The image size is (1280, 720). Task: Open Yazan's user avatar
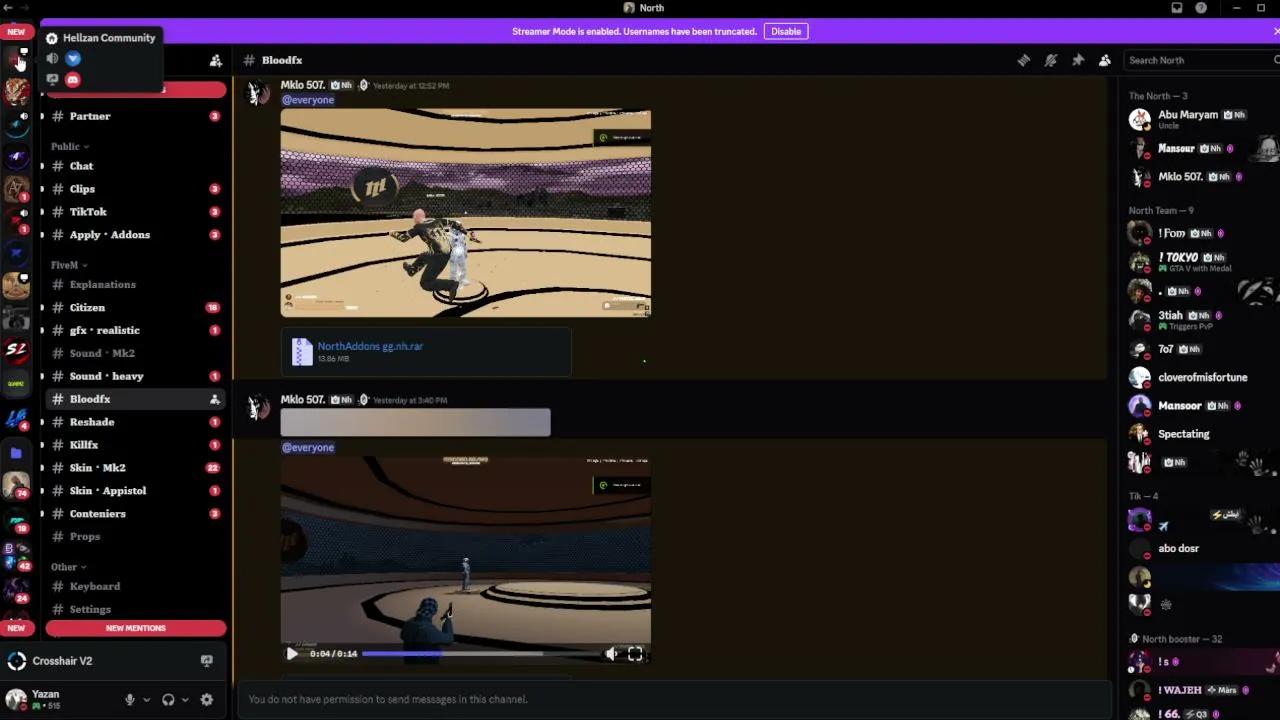[16, 698]
